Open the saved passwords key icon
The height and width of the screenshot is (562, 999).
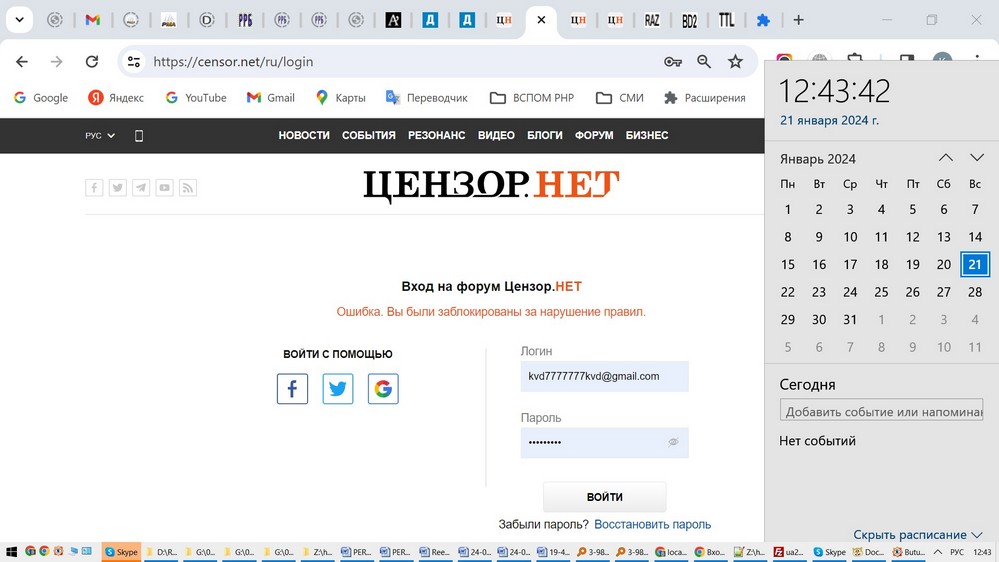coord(673,62)
